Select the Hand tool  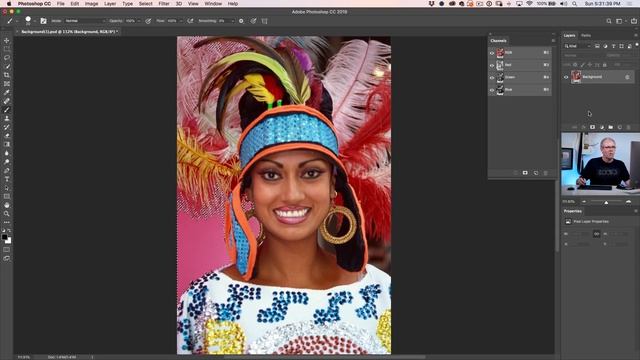pos(7,205)
